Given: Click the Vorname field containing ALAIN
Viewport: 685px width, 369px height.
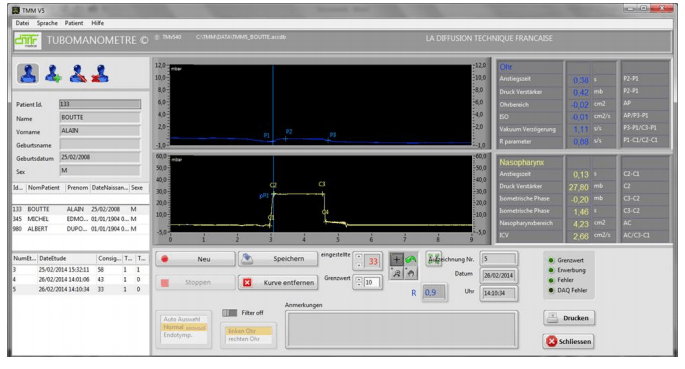Looking at the screenshot, I should pyautogui.click(x=100, y=131).
